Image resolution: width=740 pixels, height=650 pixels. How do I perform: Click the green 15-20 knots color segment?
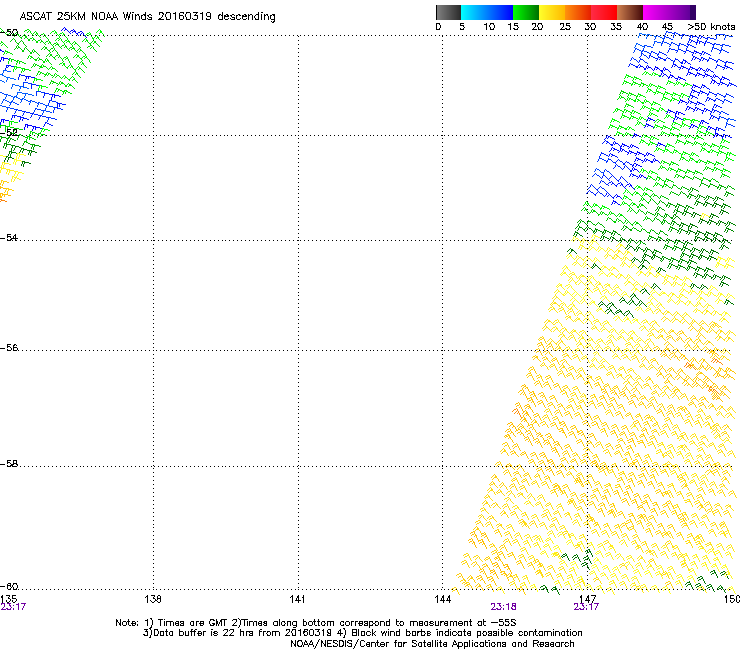click(526, 12)
